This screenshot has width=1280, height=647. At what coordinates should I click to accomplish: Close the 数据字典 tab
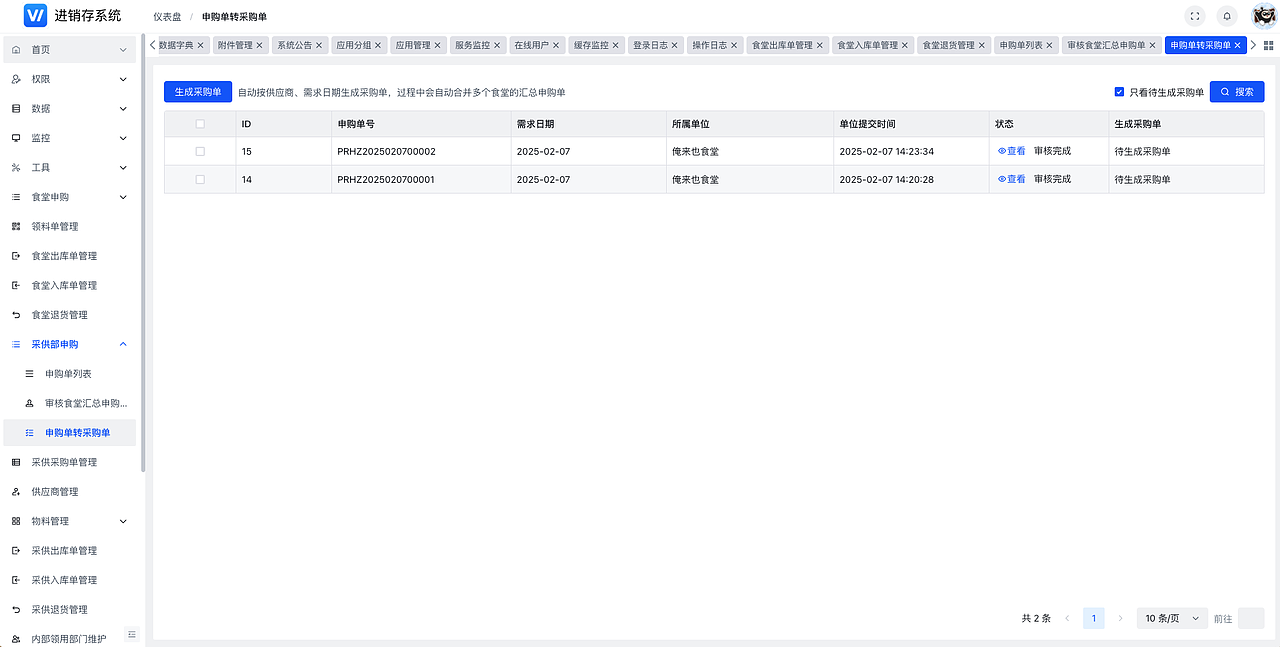pos(200,45)
